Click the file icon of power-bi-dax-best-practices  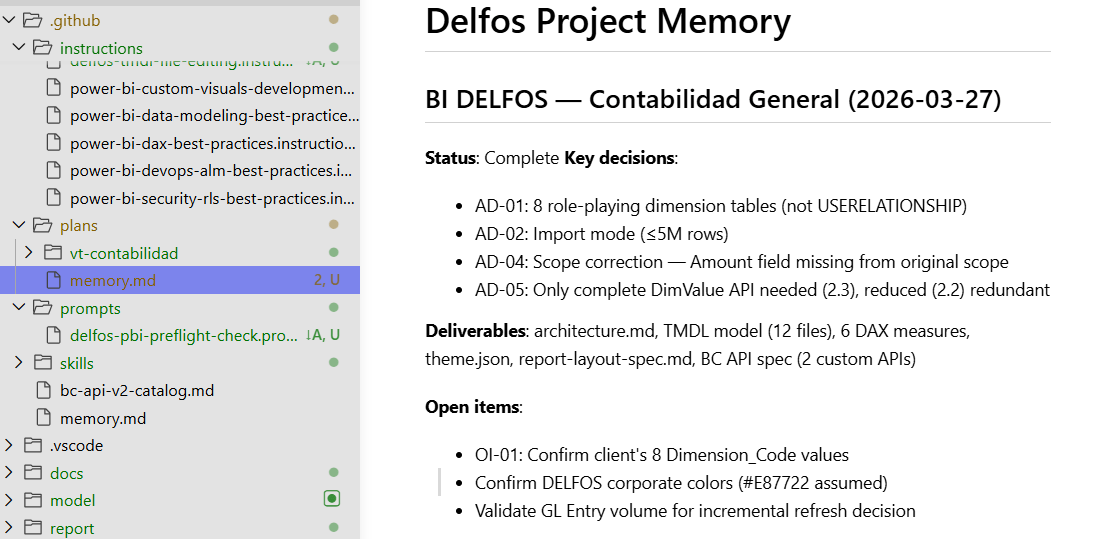pyautogui.click(x=52, y=143)
